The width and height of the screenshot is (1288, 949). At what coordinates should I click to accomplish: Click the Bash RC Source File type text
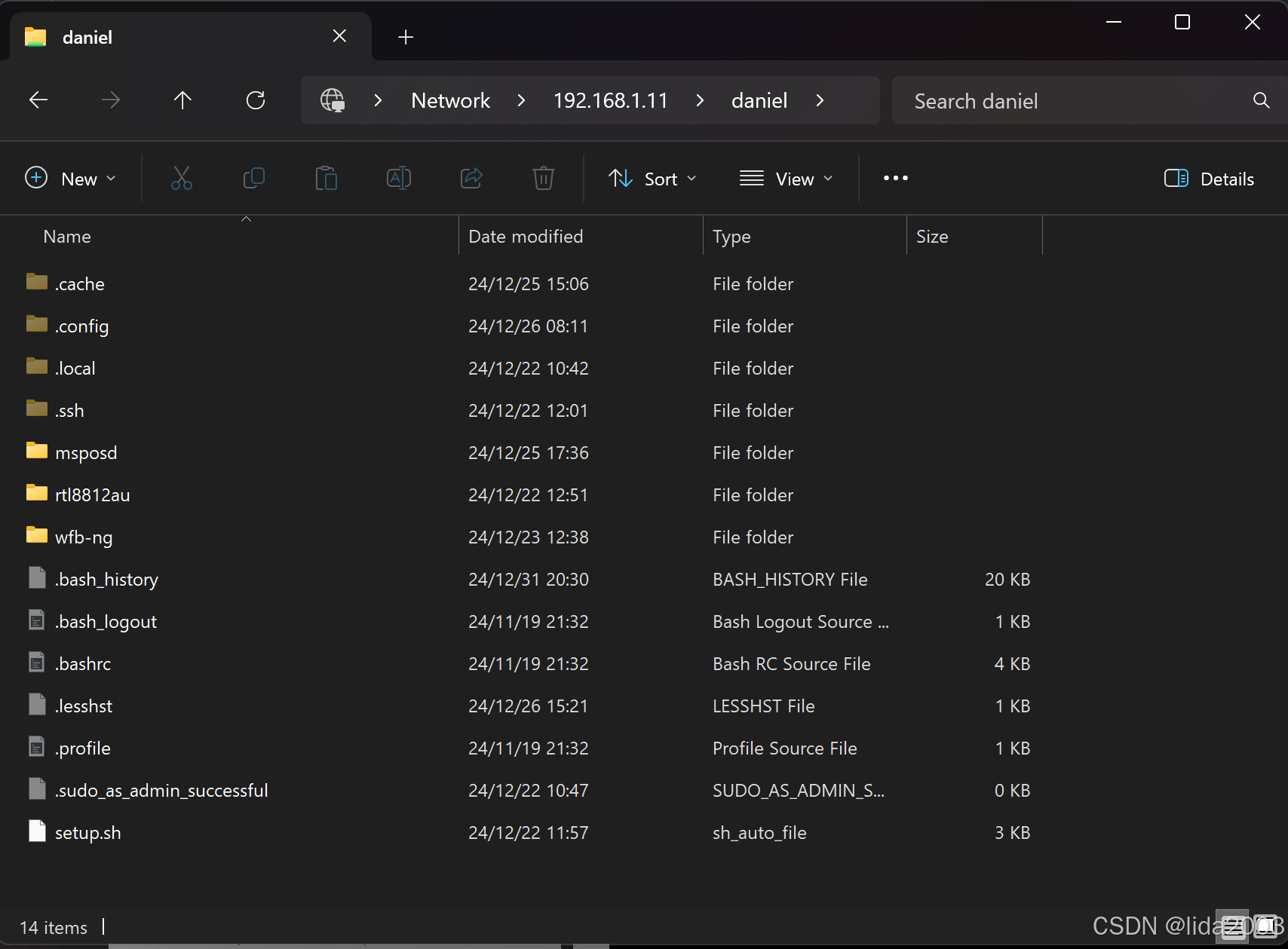792,663
